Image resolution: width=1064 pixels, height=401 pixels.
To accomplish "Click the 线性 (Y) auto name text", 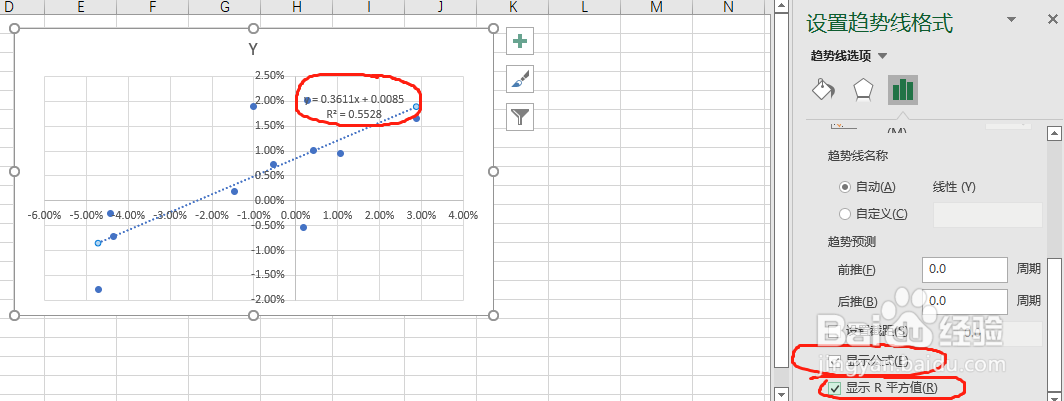I will tap(955, 187).
